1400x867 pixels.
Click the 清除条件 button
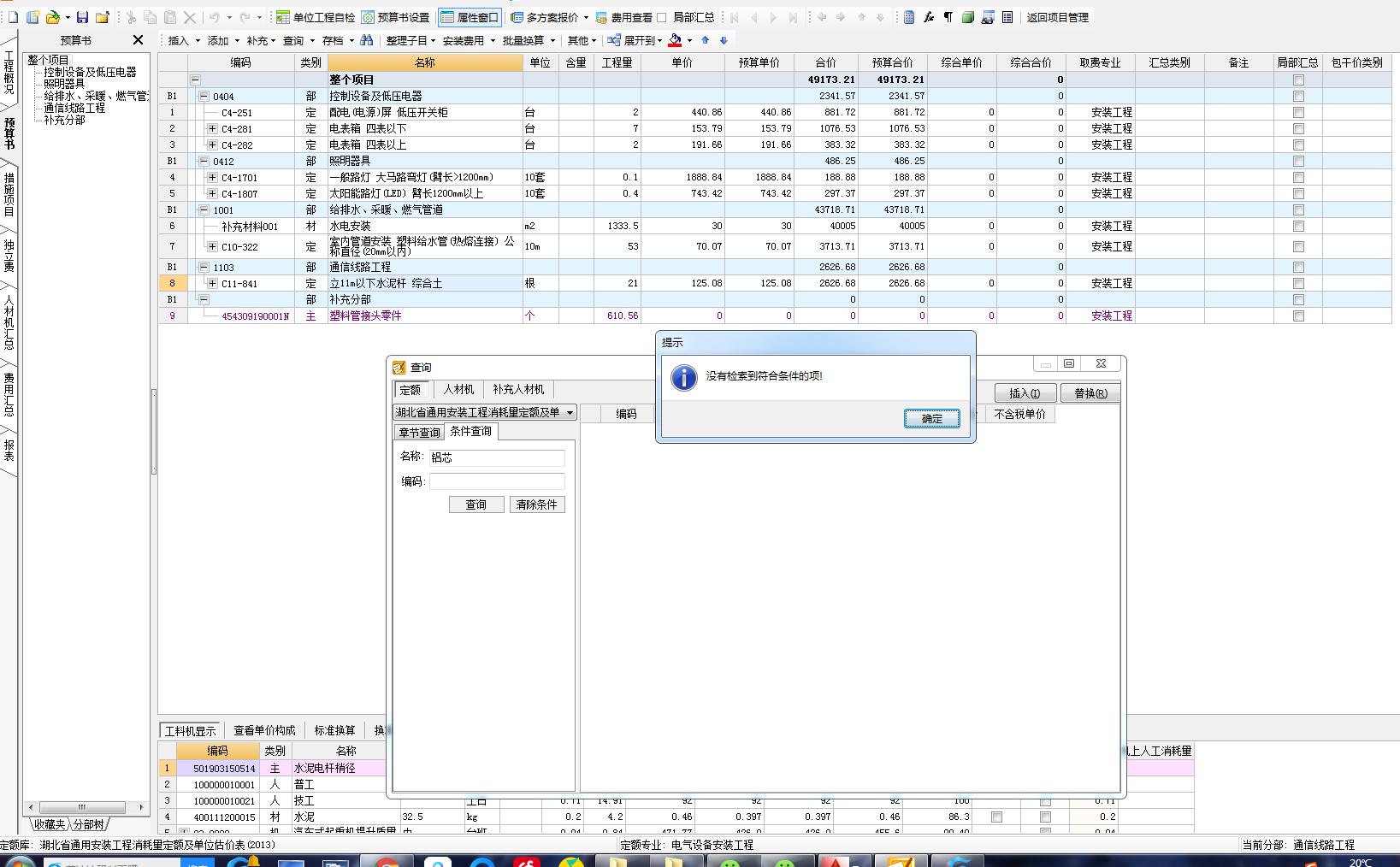point(537,504)
